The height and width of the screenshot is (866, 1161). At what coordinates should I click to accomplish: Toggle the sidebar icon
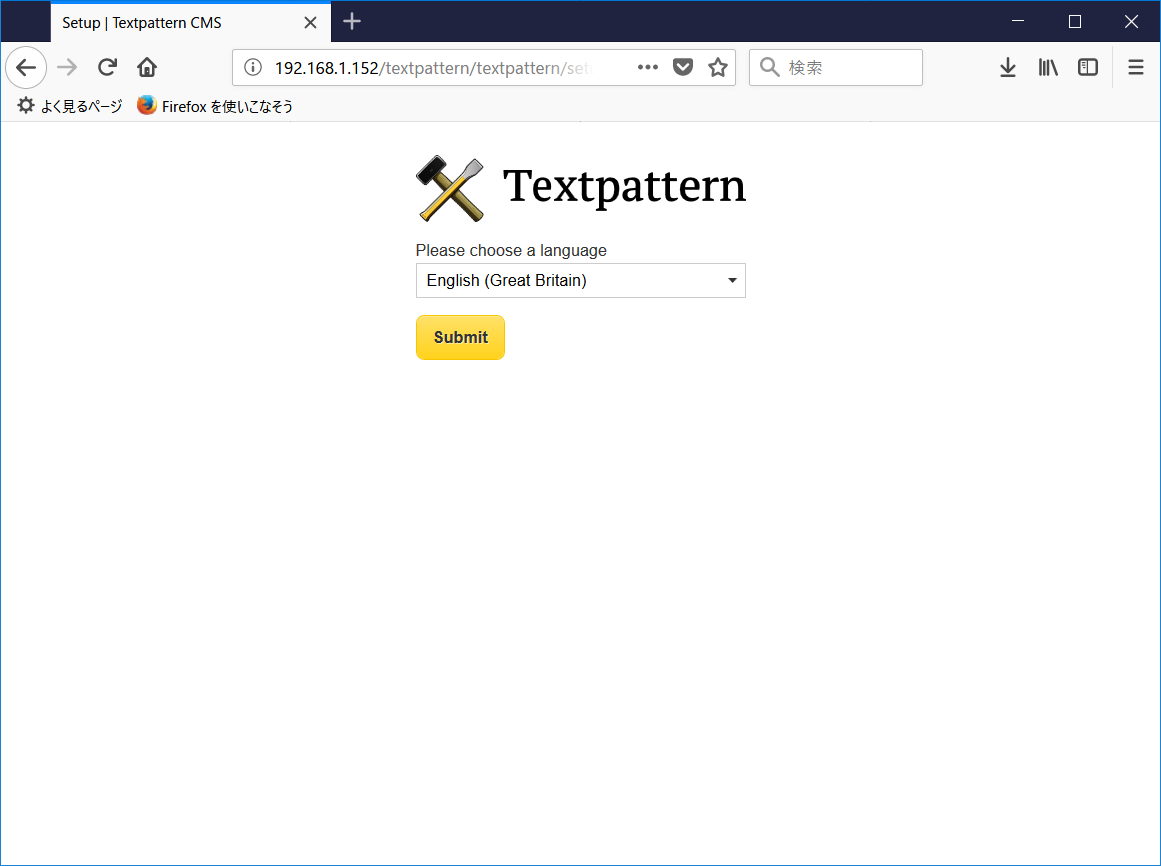pos(1087,67)
